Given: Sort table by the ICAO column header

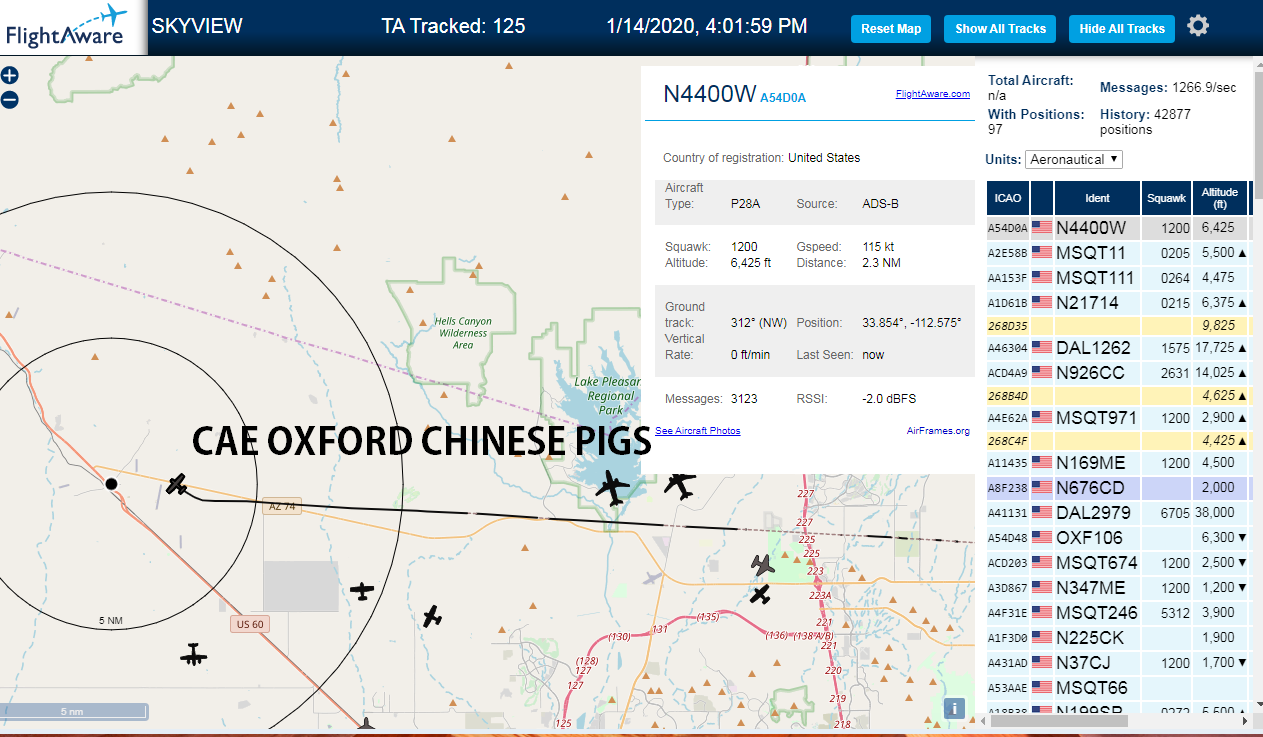Looking at the screenshot, I should (x=1008, y=198).
